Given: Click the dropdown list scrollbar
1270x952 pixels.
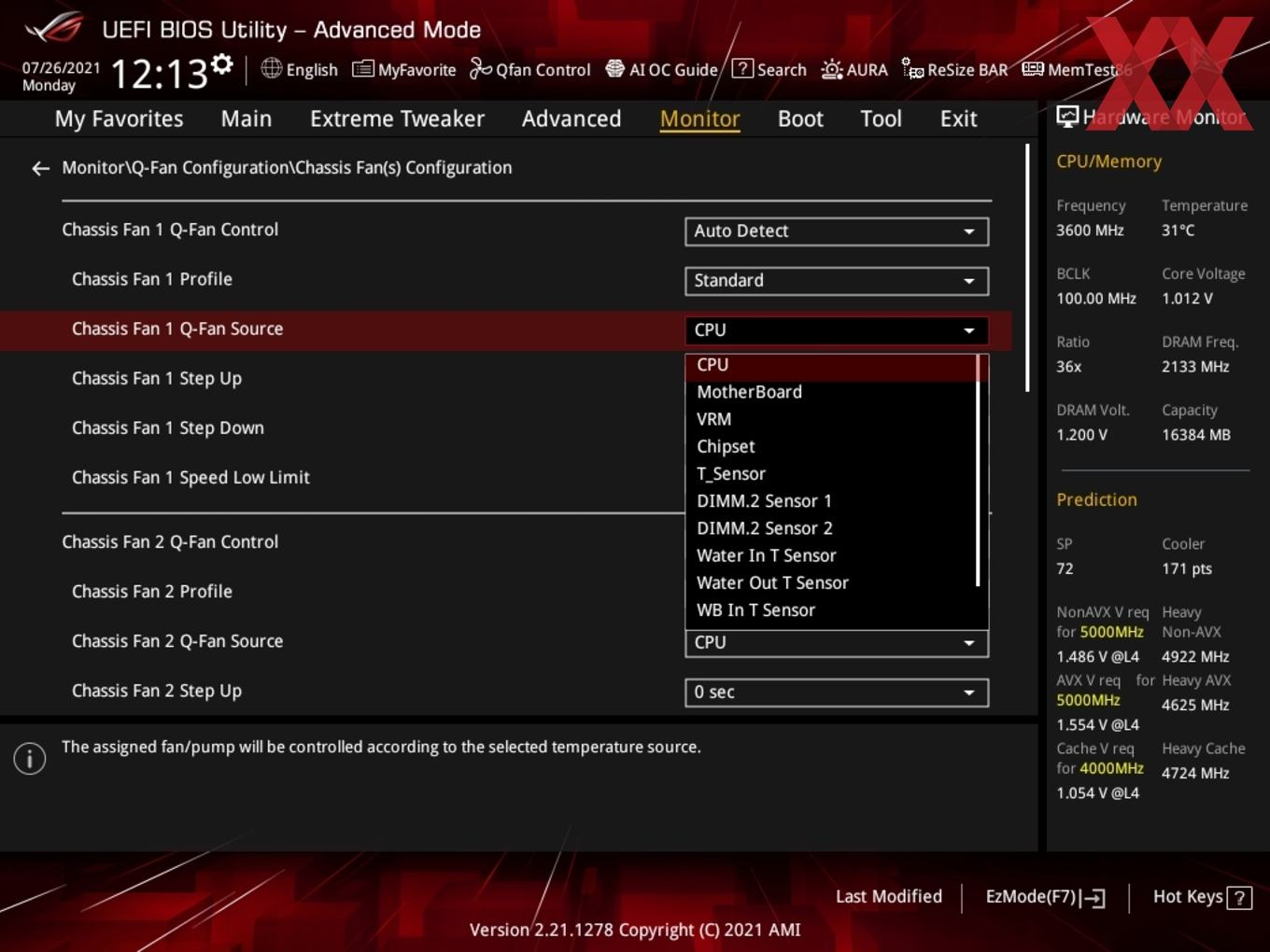Looking at the screenshot, I should pyautogui.click(x=979, y=470).
